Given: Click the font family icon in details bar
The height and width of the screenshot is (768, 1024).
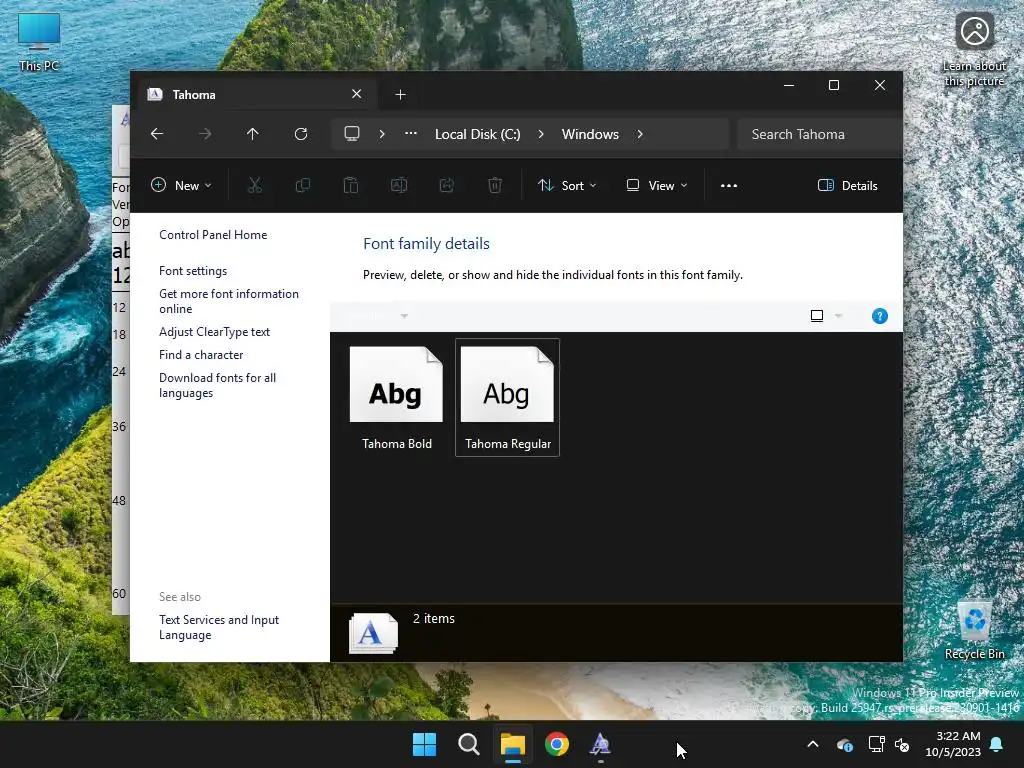Looking at the screenshot, I should (x=373, y=633).
